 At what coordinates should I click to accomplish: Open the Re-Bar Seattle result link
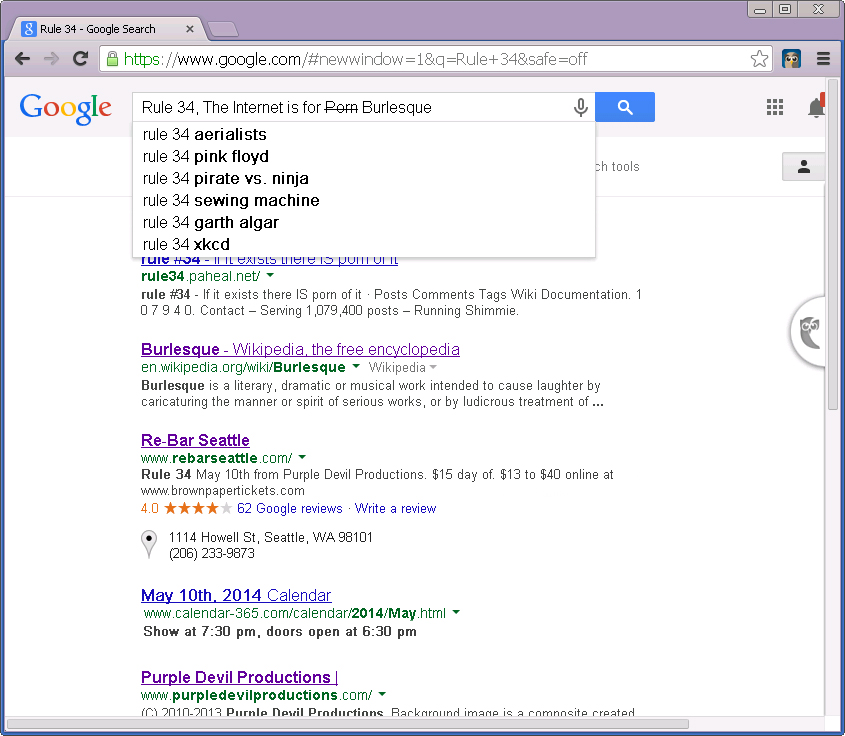[x=195, y=440]
